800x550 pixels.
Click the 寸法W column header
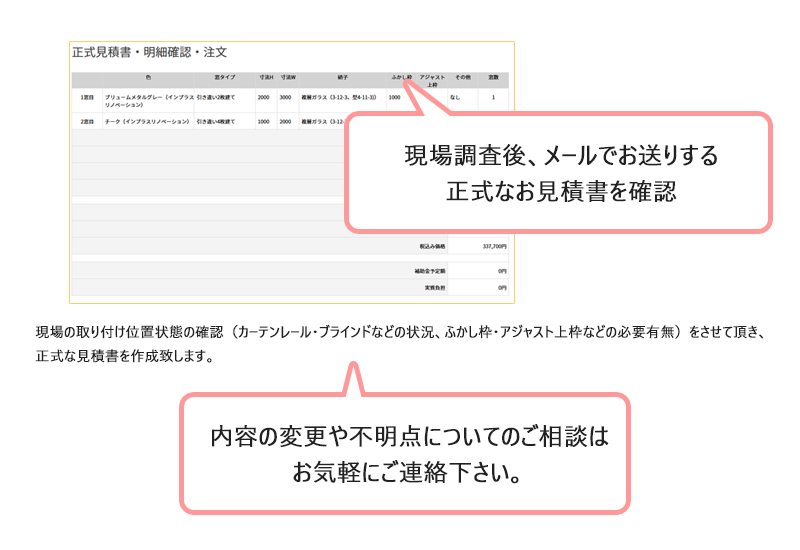(x=288, y=77)
